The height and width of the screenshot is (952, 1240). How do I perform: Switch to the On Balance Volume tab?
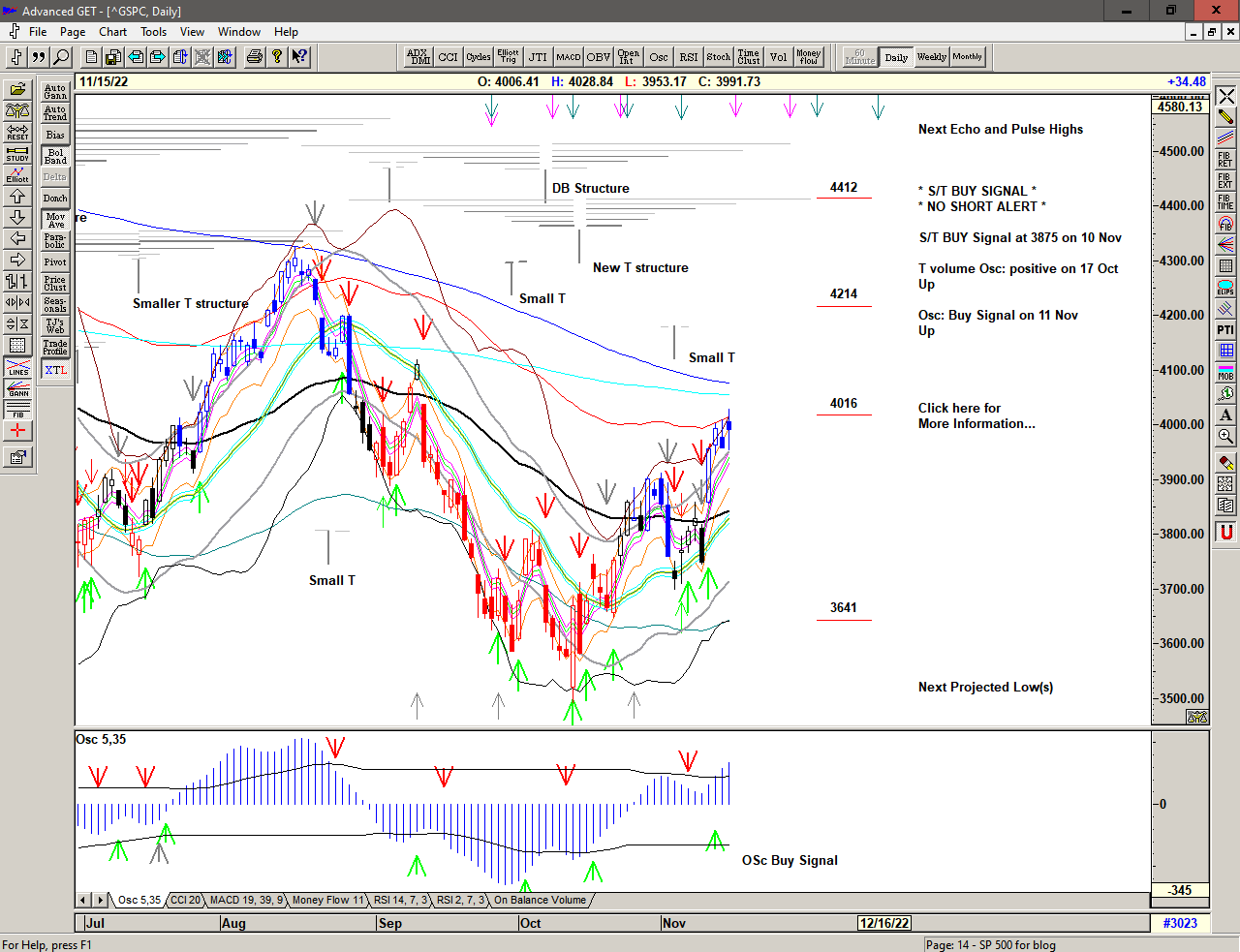pos(540,900)
